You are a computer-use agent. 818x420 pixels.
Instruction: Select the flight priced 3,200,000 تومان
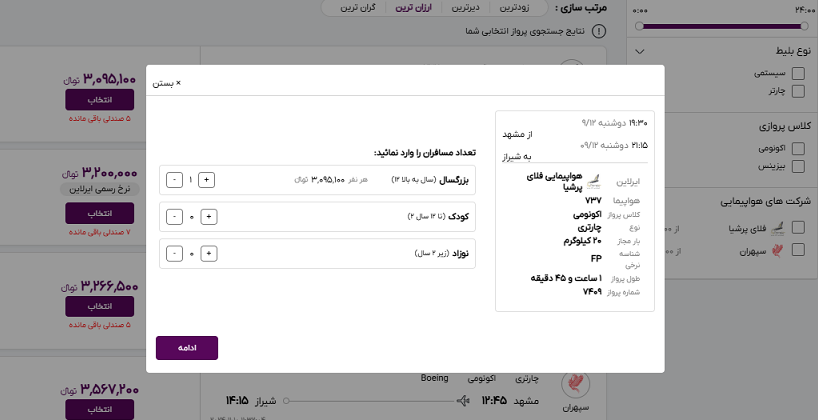[100, 213]
